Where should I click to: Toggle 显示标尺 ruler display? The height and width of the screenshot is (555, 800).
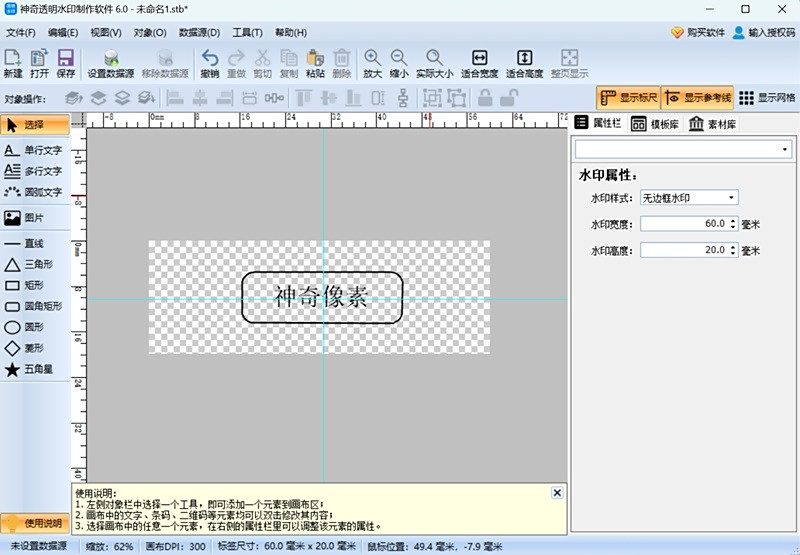tap(628, 97)
